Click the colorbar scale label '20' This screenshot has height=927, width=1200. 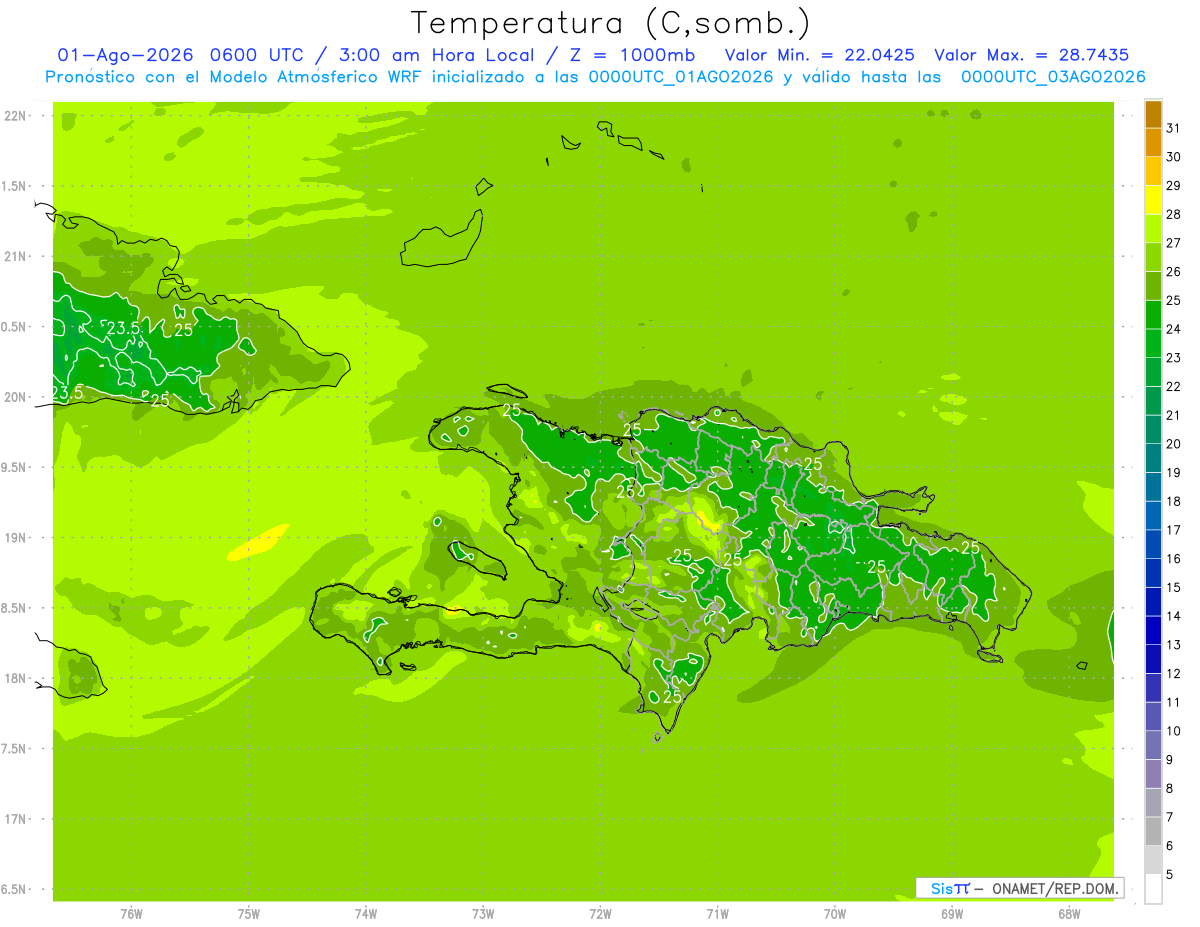pos(1174,444)
